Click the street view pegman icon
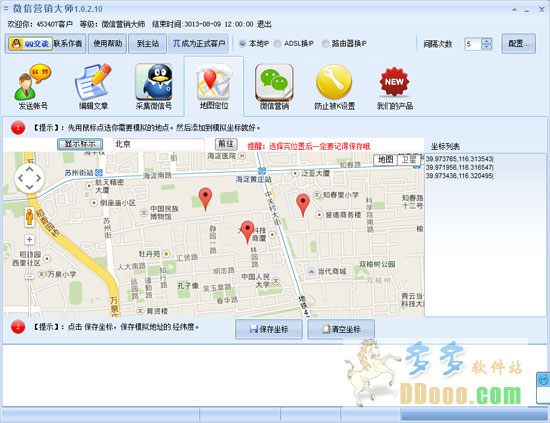The width and height of the screenshot is (550, 423). 29,217
